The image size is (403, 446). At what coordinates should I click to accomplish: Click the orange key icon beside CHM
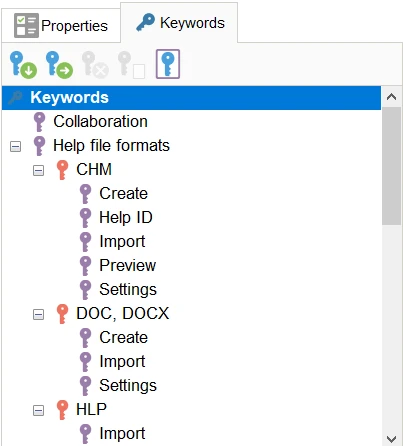coord(62,170)
